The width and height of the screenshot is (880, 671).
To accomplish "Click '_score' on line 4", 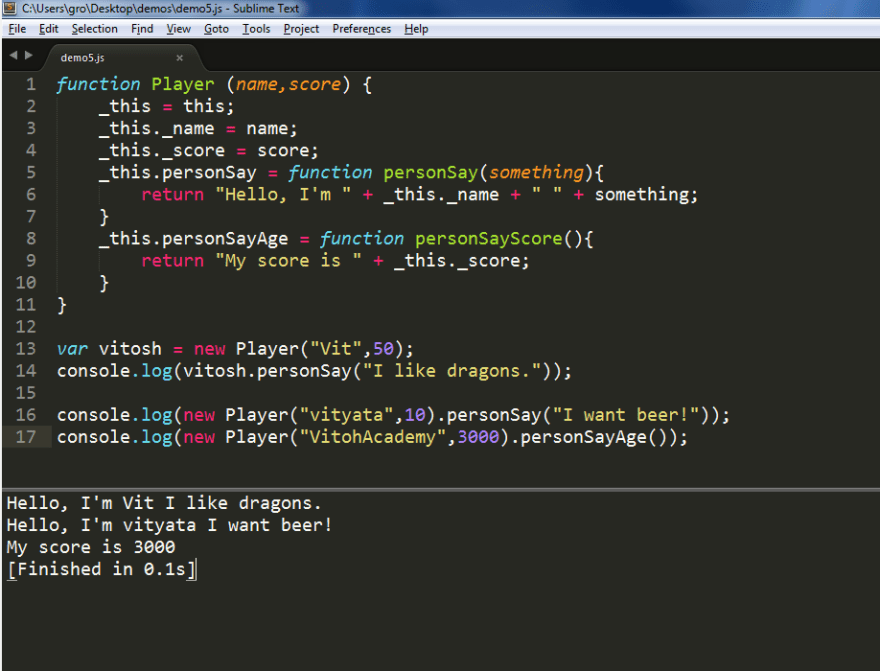I will pyautogui.click(x=194, y=151).
